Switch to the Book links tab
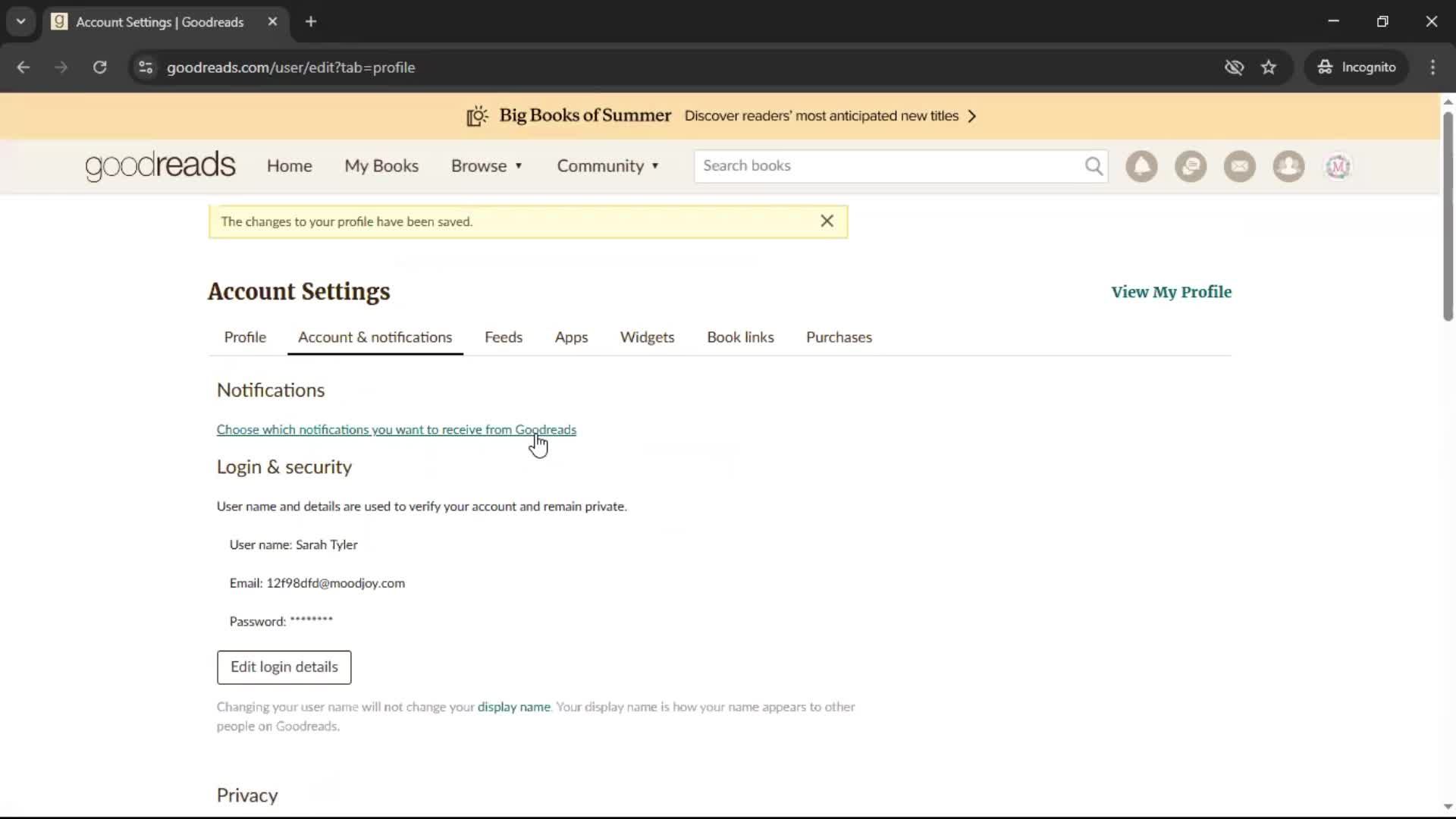Image resolution: width=1456 pixels, height=819 pixels. (740, 337)
